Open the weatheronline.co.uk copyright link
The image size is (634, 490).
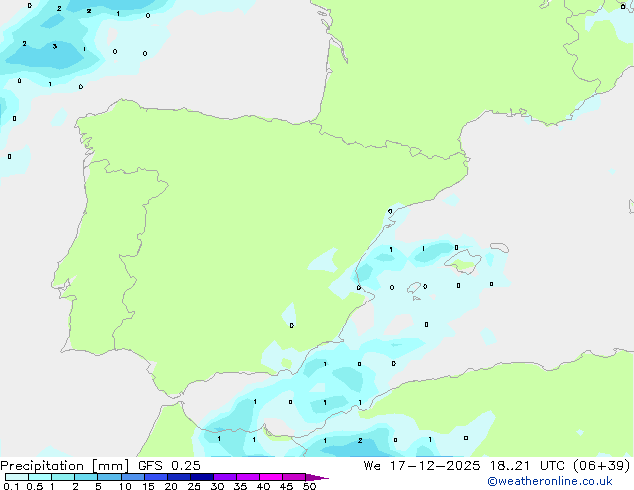(550, 481)
